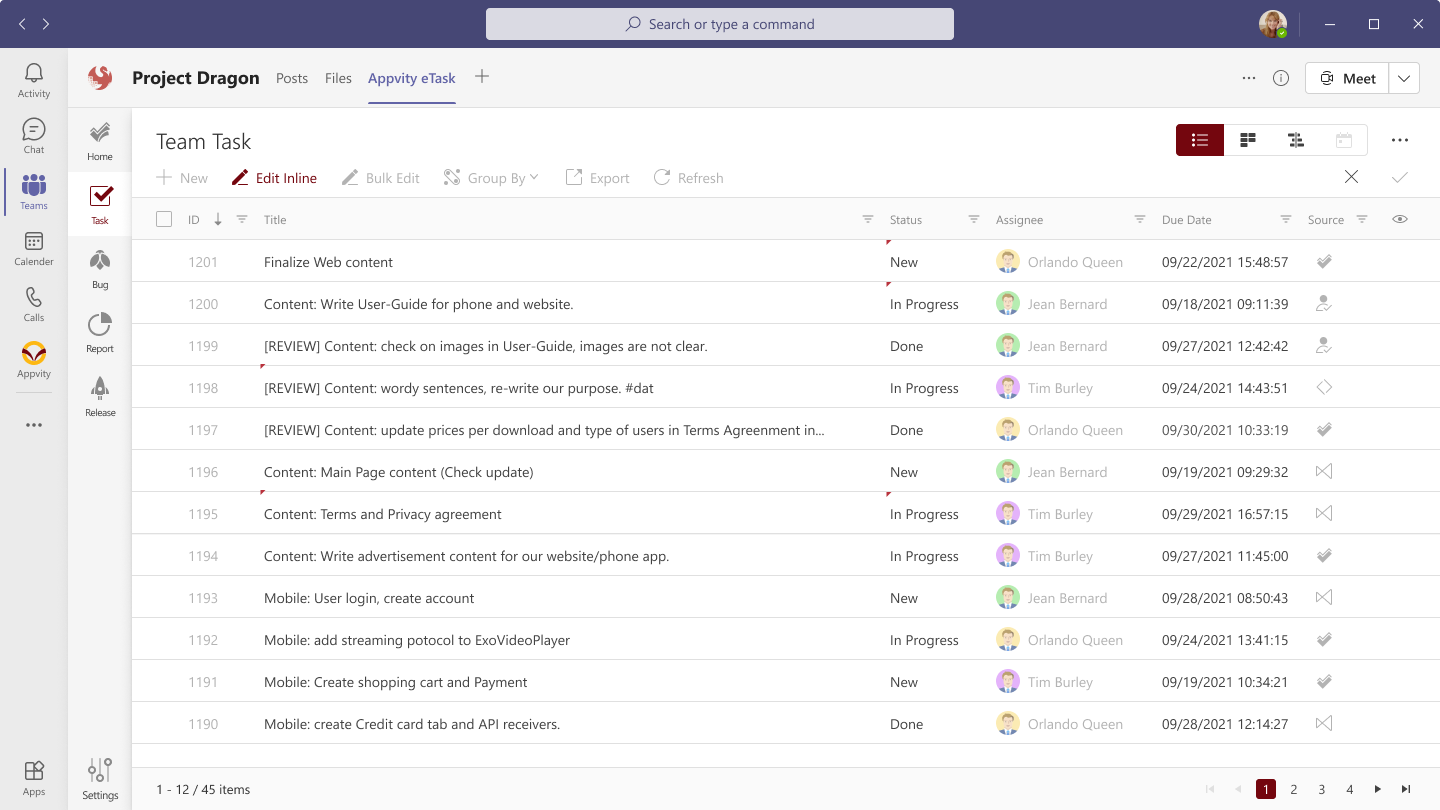Open eTask Settings at the sidebar bottom
1440x810 pixels.
point(99,777)
